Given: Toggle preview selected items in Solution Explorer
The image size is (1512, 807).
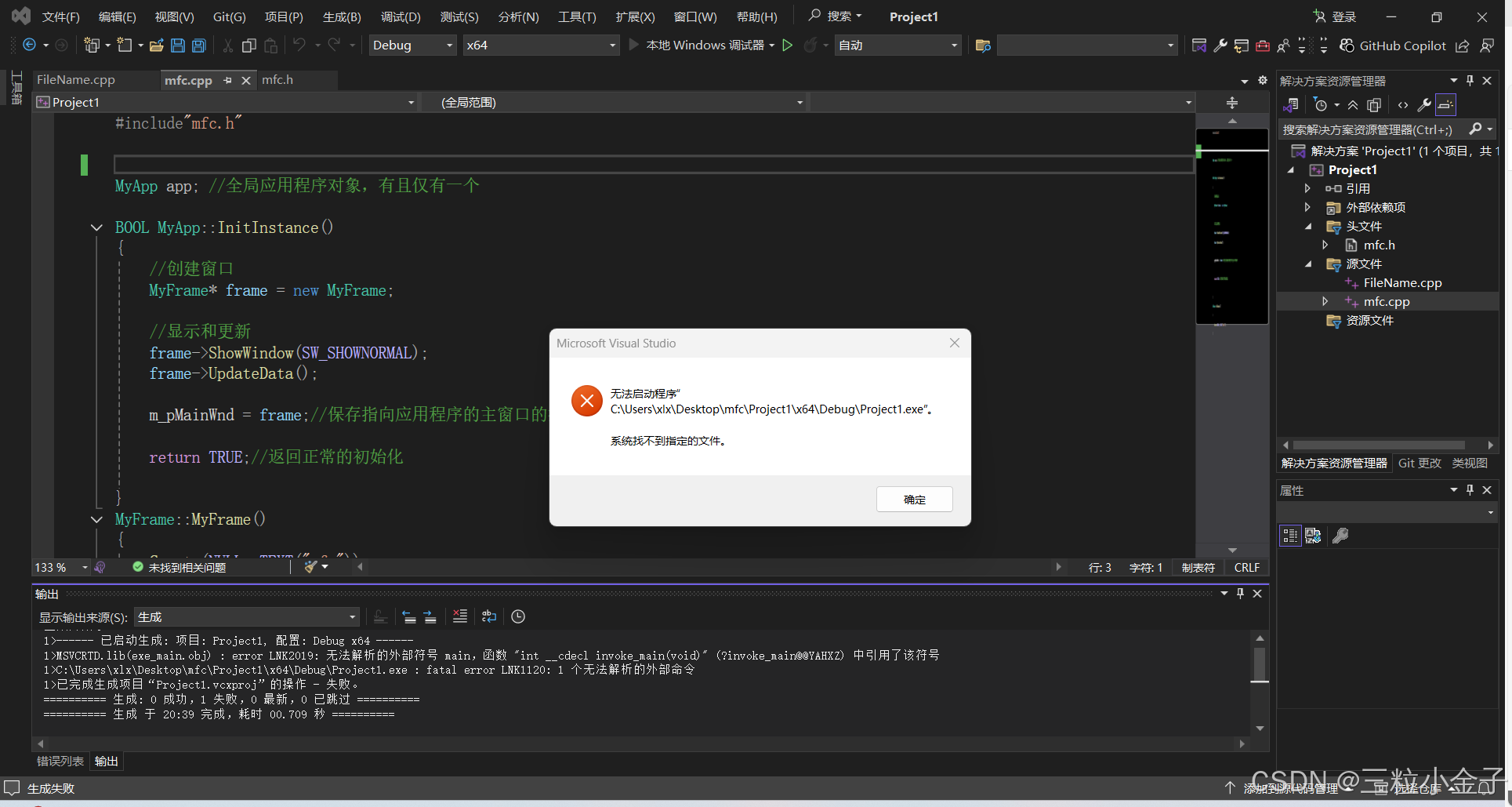Looking at the screenshot, I should point(1446,104).
